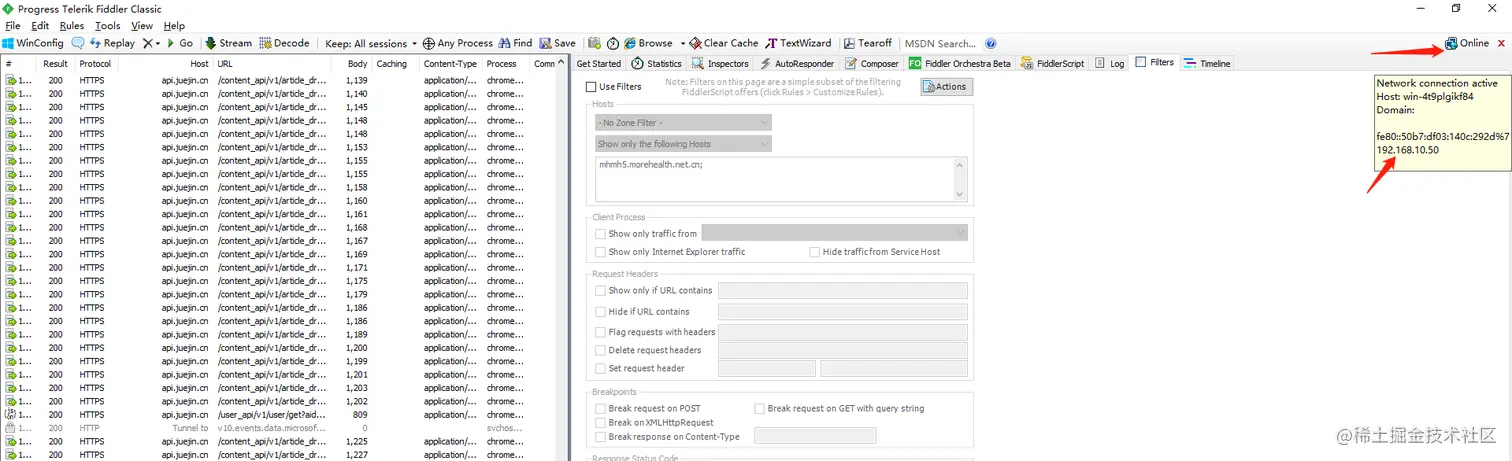The height and width of the screenshot is (461, 1512).
Task: Open the Inspectors tab
Action: click(x=720, y=63)
